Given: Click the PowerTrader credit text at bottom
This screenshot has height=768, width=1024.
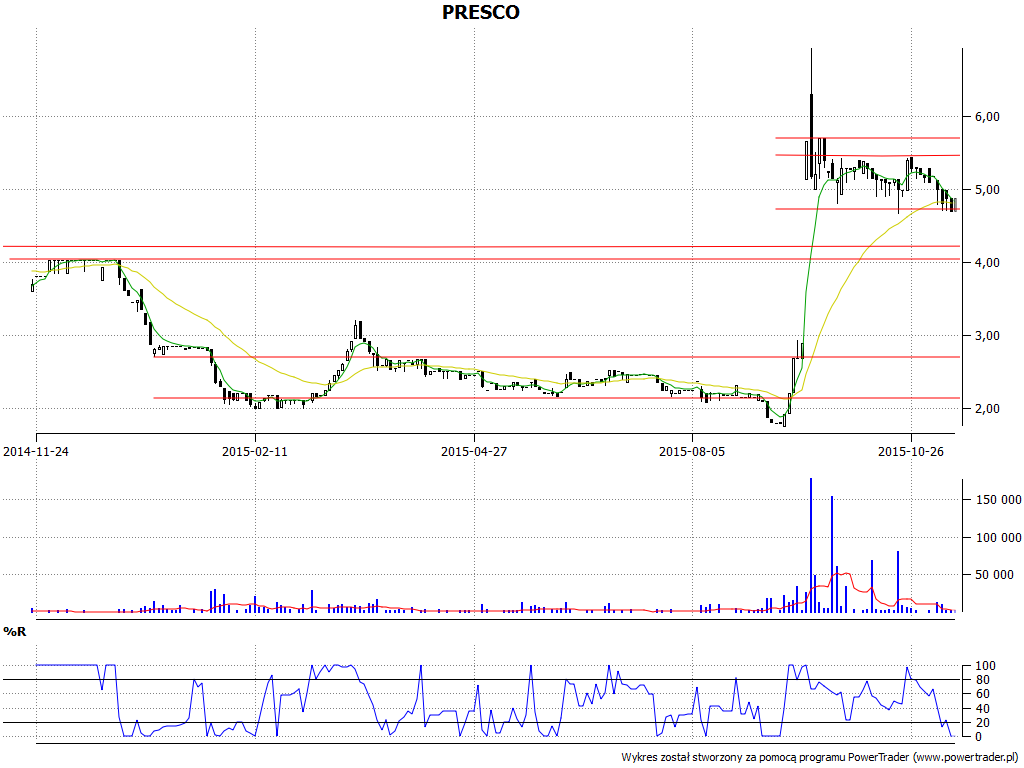Looking at the screenshot, I should [820, 758].
